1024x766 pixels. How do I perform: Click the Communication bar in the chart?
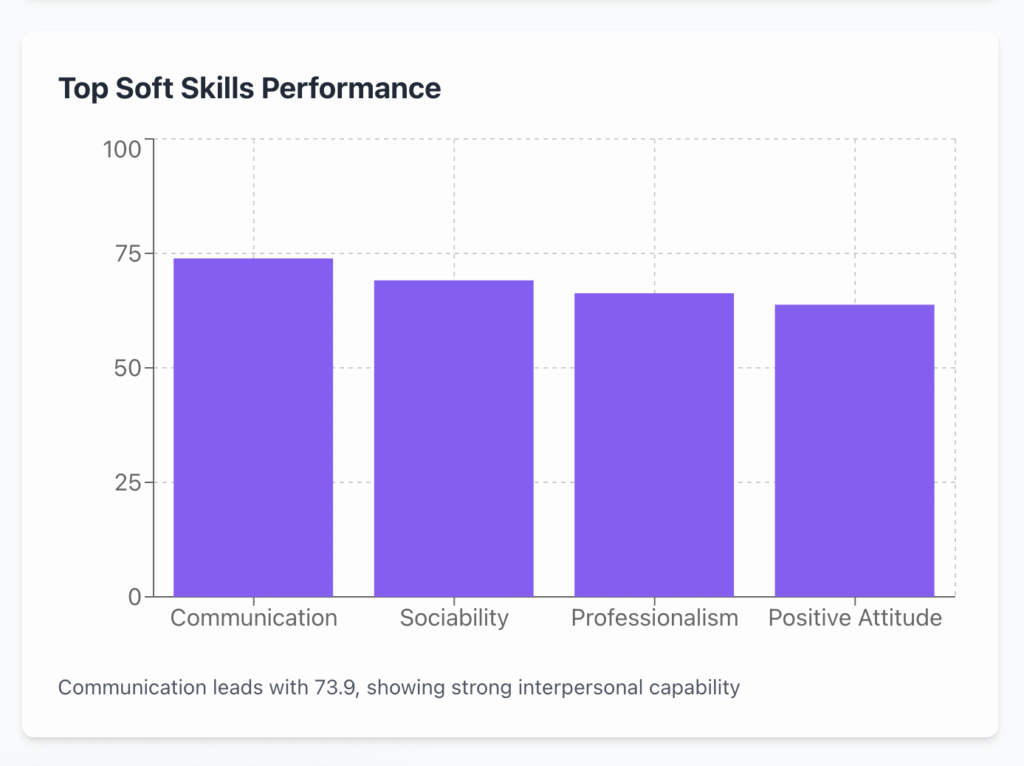pos(253,427)
